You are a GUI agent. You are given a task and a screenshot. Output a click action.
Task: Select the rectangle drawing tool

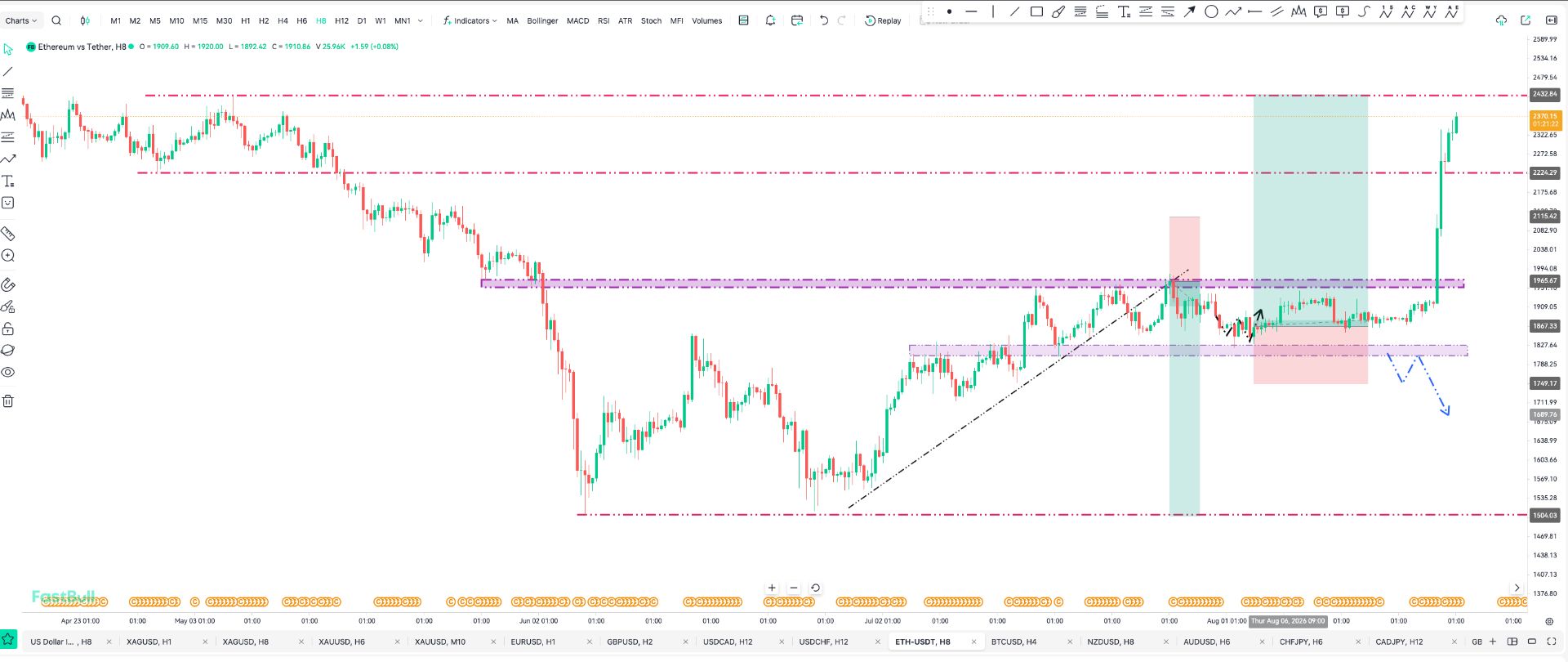[1036, 11]
